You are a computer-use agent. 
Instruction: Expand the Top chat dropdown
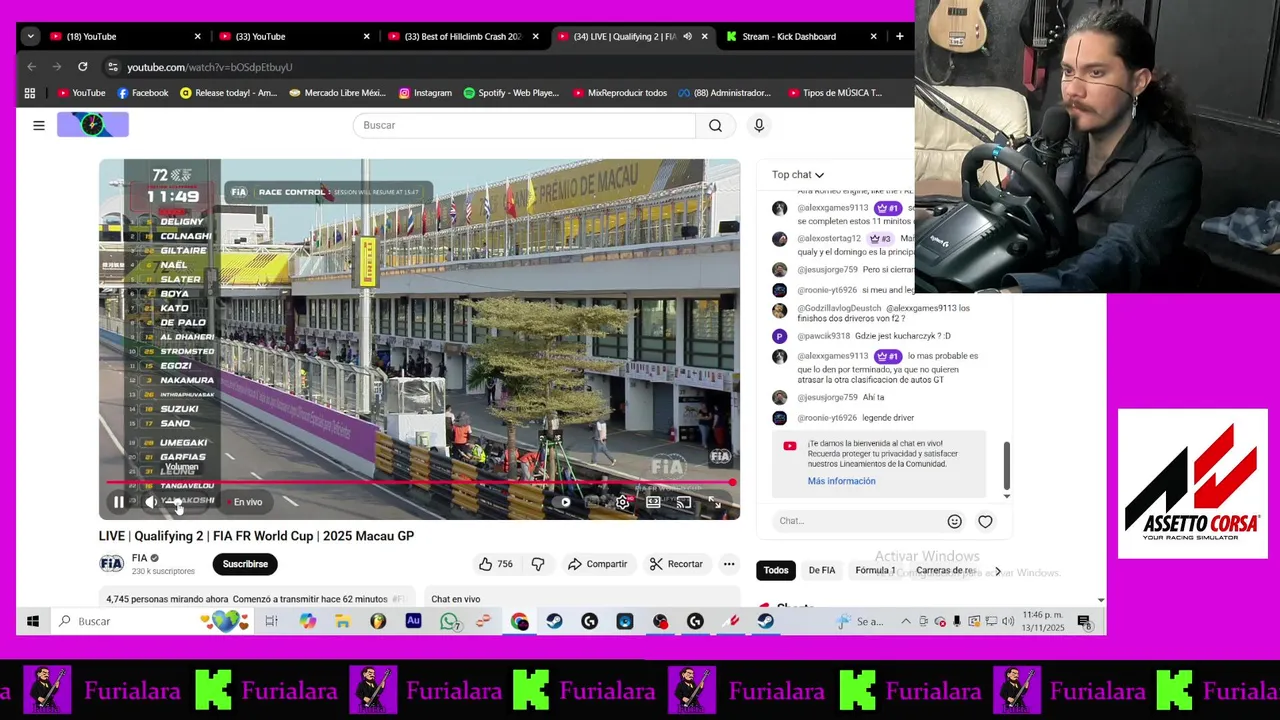pos(798,175)
